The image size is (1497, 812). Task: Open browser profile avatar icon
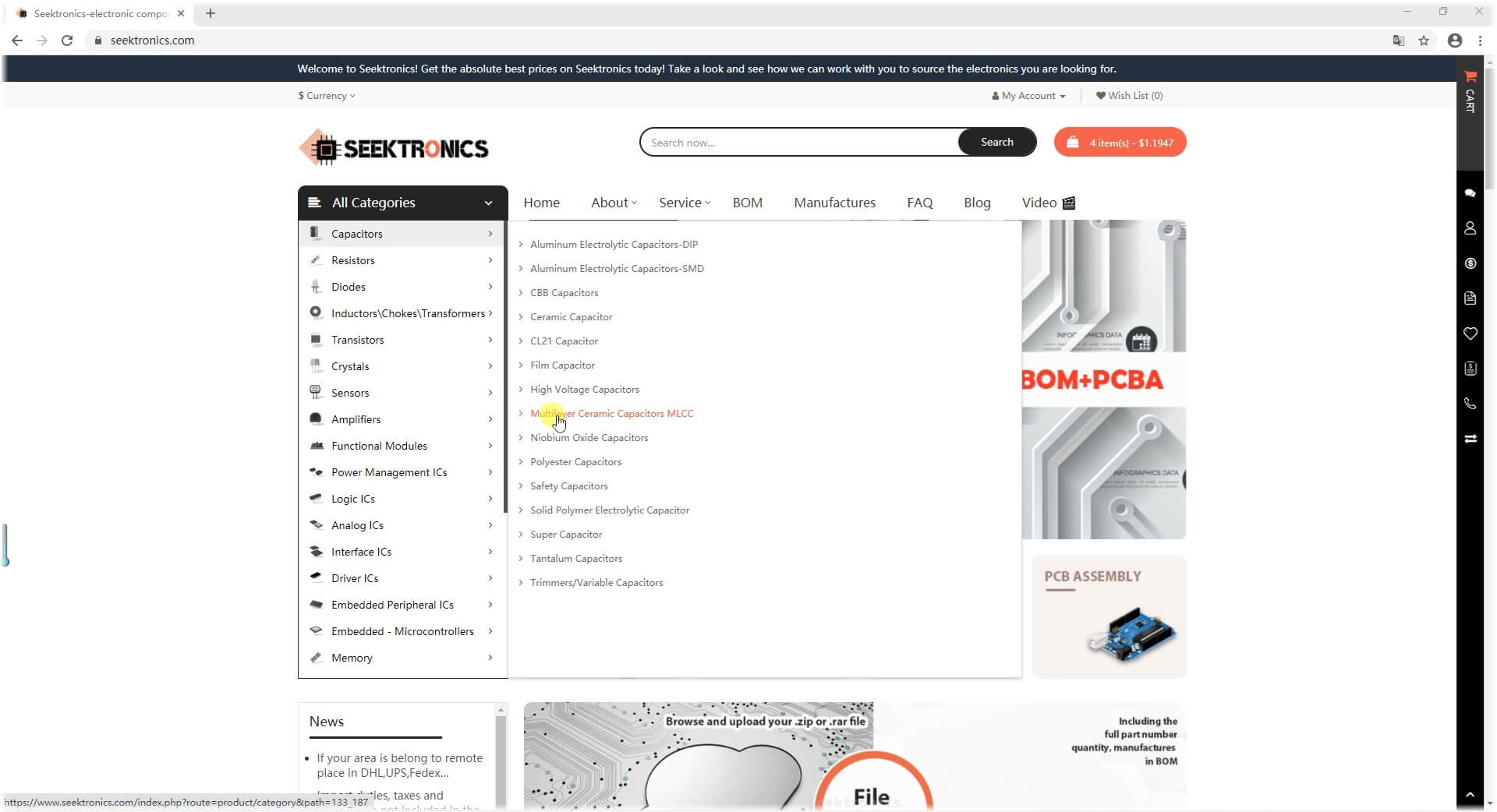point(1455,41)
